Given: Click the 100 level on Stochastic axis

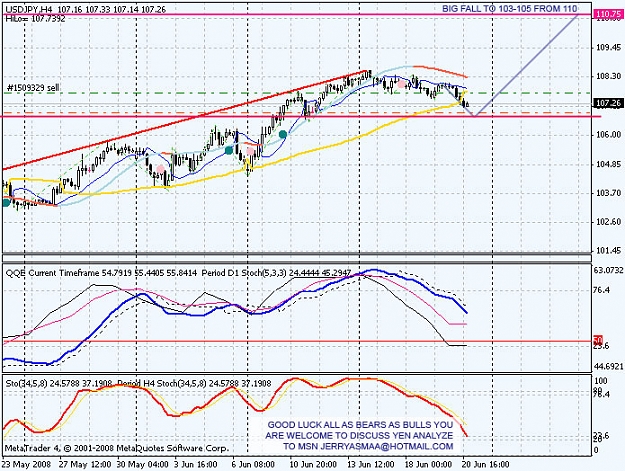Looking at the screenshot, I should pos(601,381).
